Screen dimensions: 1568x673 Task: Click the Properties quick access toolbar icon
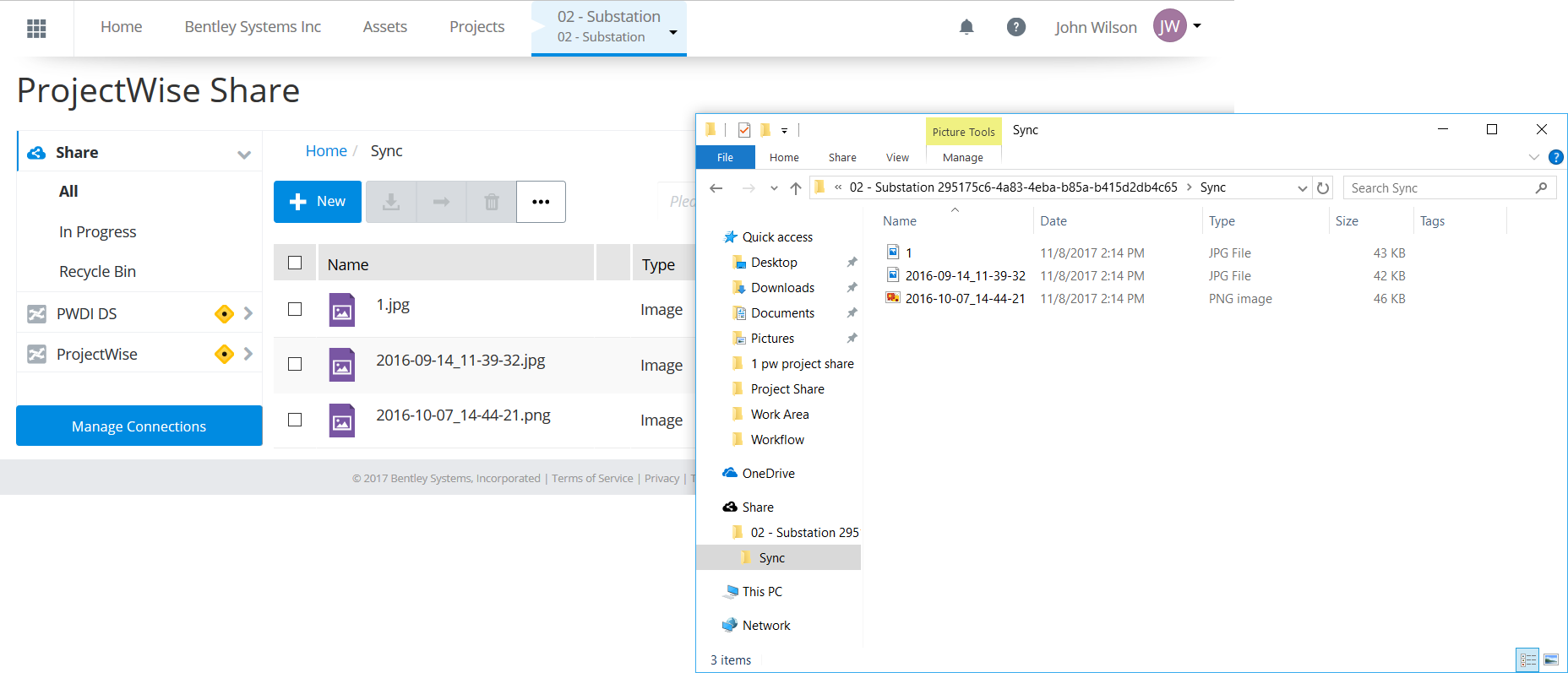pos(744,130)
